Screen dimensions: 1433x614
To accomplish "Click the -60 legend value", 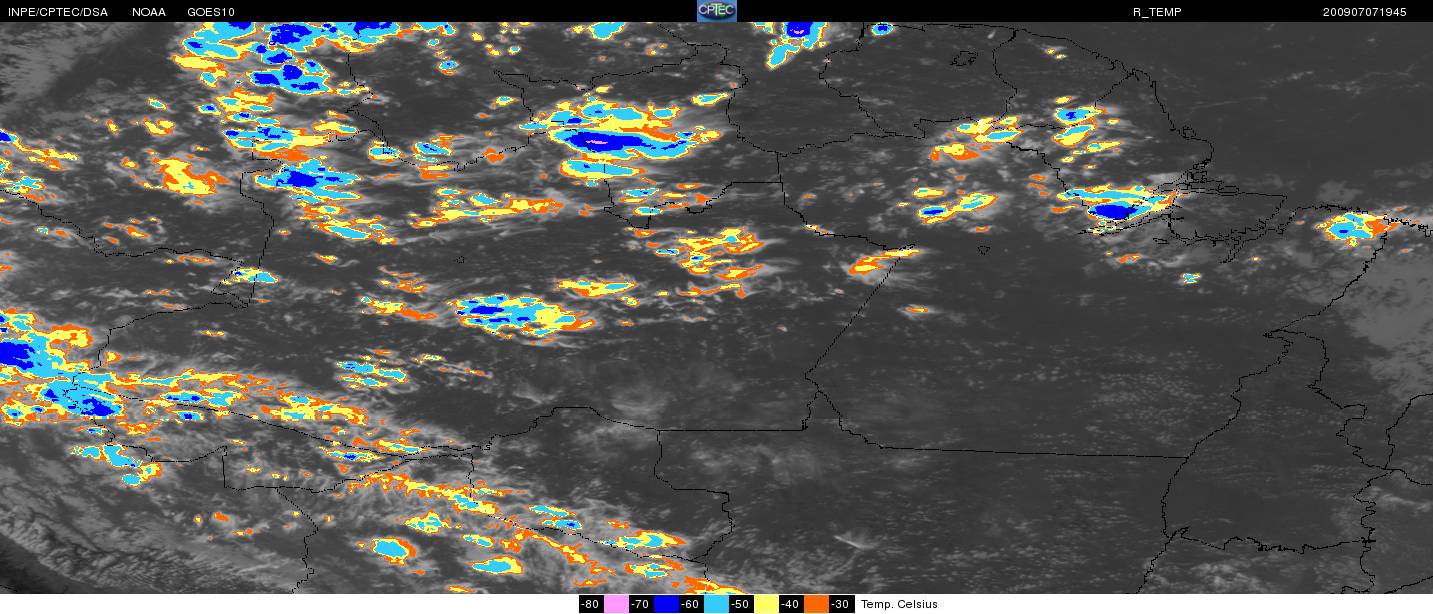I will click(690, 604).
